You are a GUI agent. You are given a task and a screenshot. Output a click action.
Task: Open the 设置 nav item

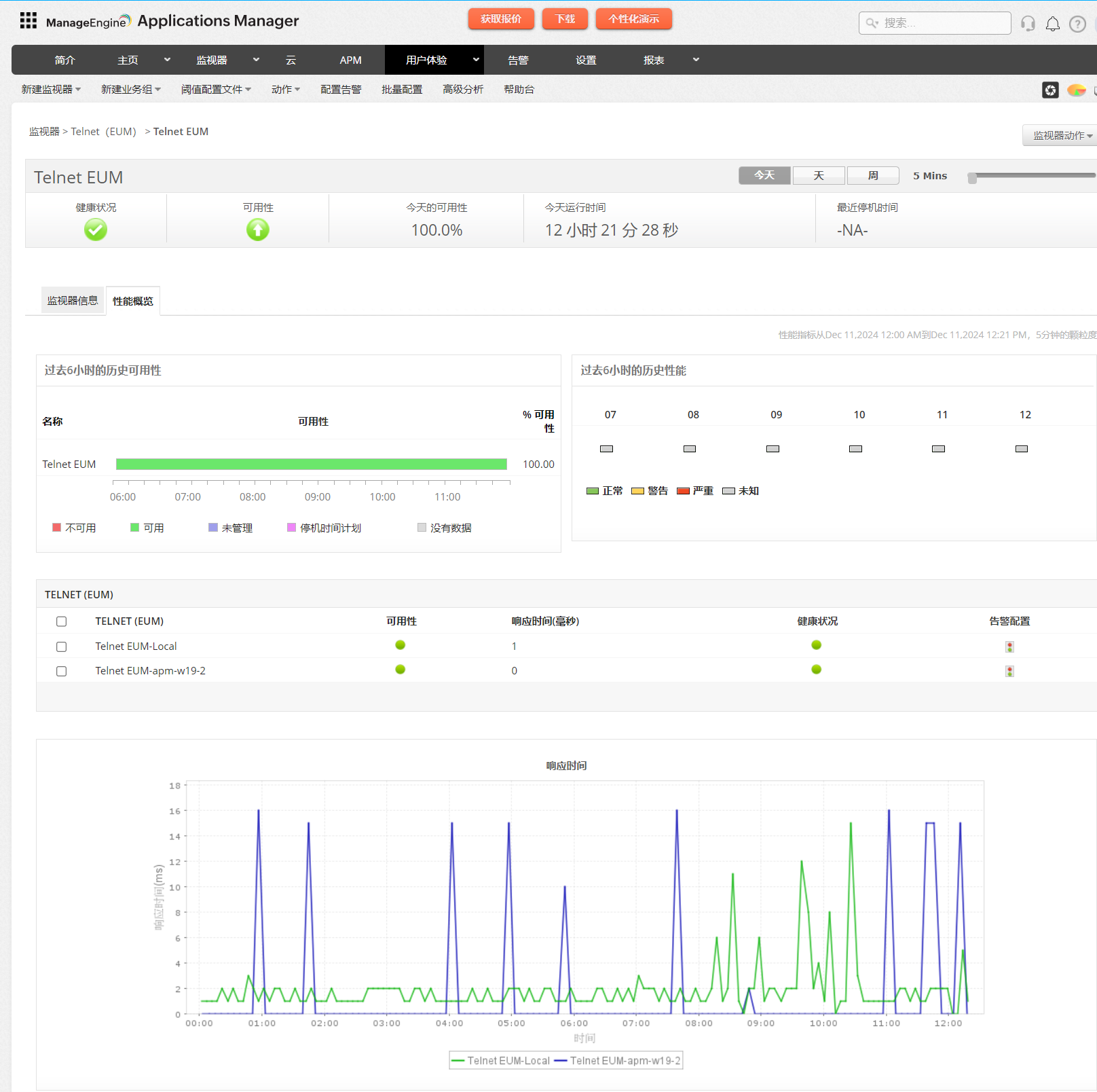(586, 60)
